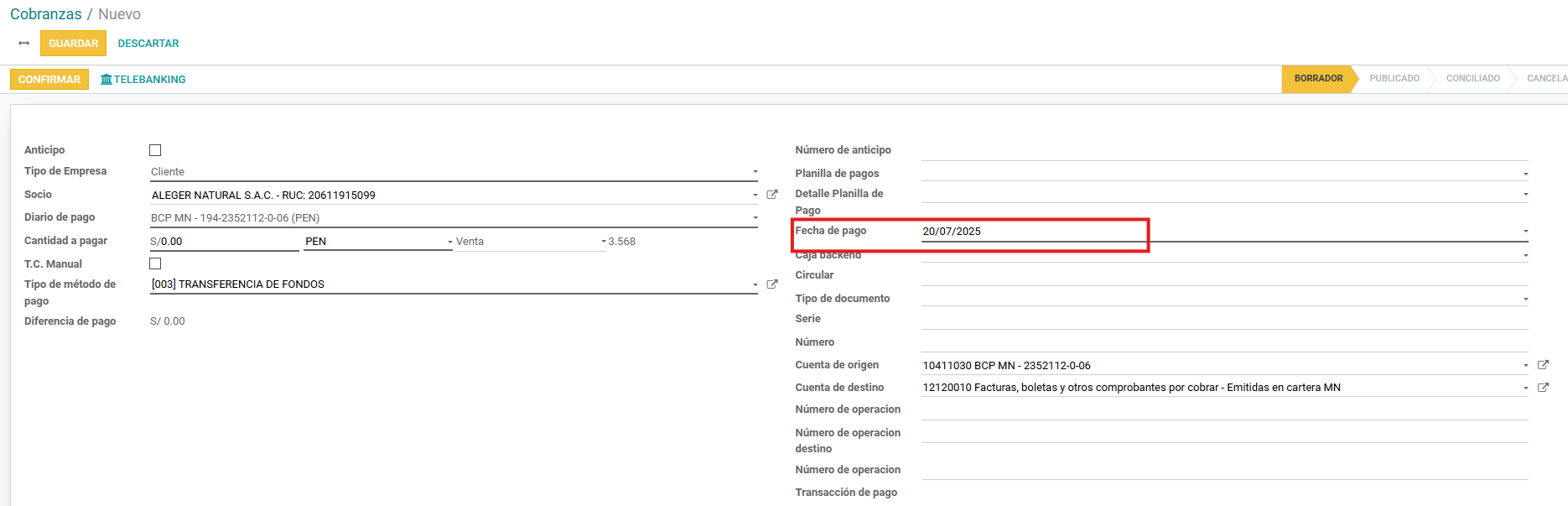Click the Telebanking button
The height and width of the screenshot is (506, 1568).
143,80
